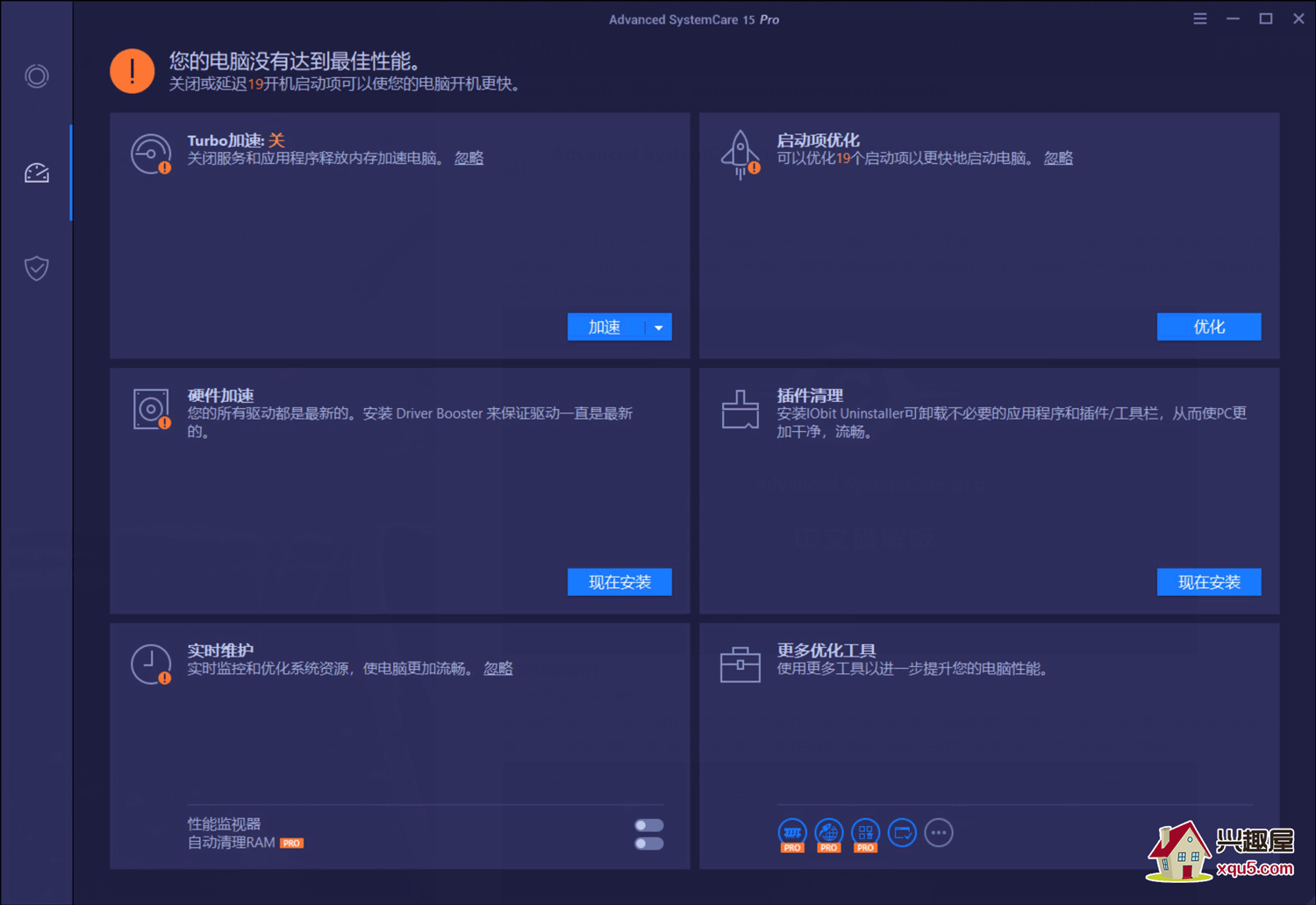Open the Care tab in the sidebar

click(37, 76)
